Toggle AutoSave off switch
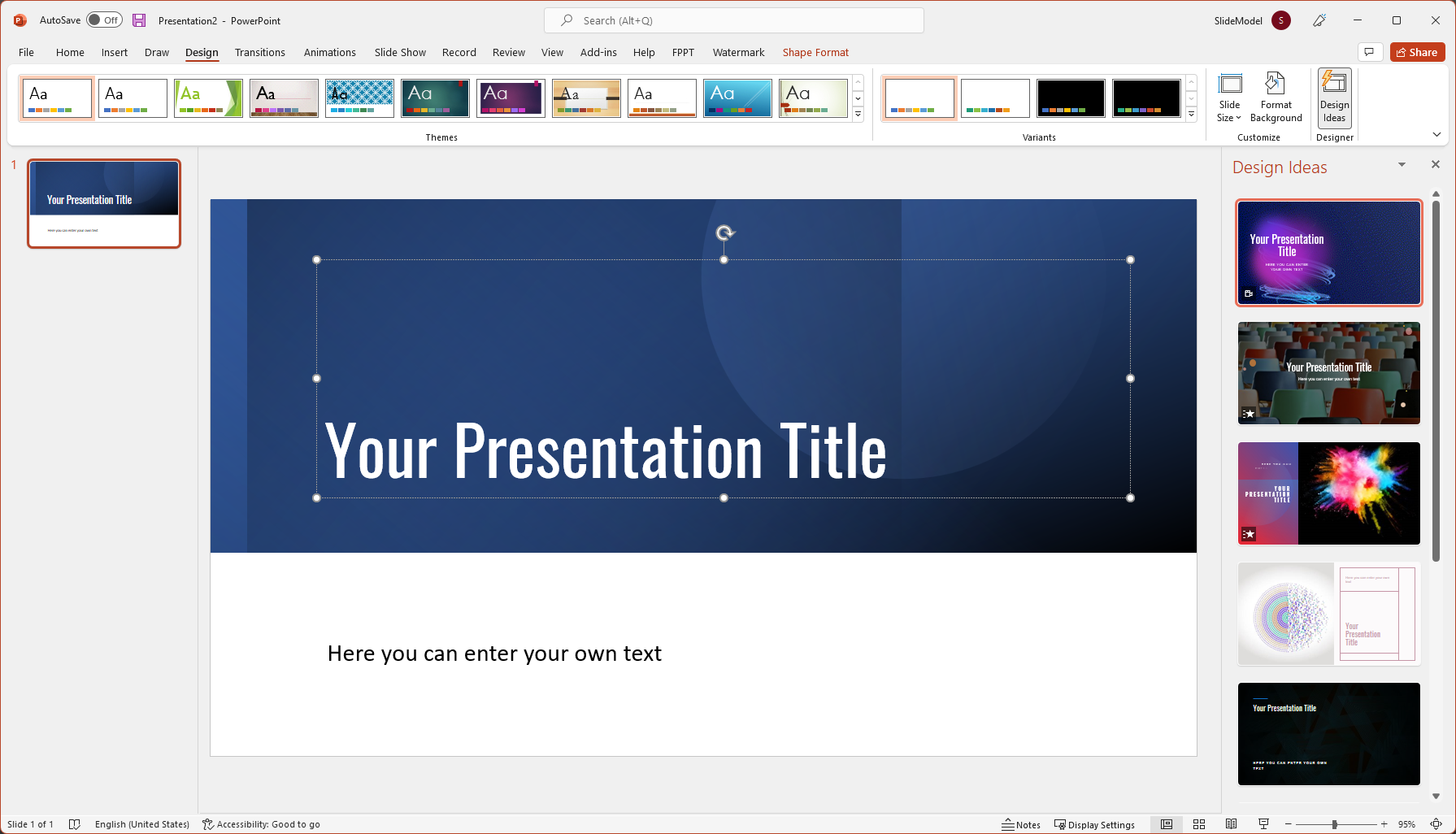Image resolution: width=1456 pixels, height=834 pixels. [104, 20]
